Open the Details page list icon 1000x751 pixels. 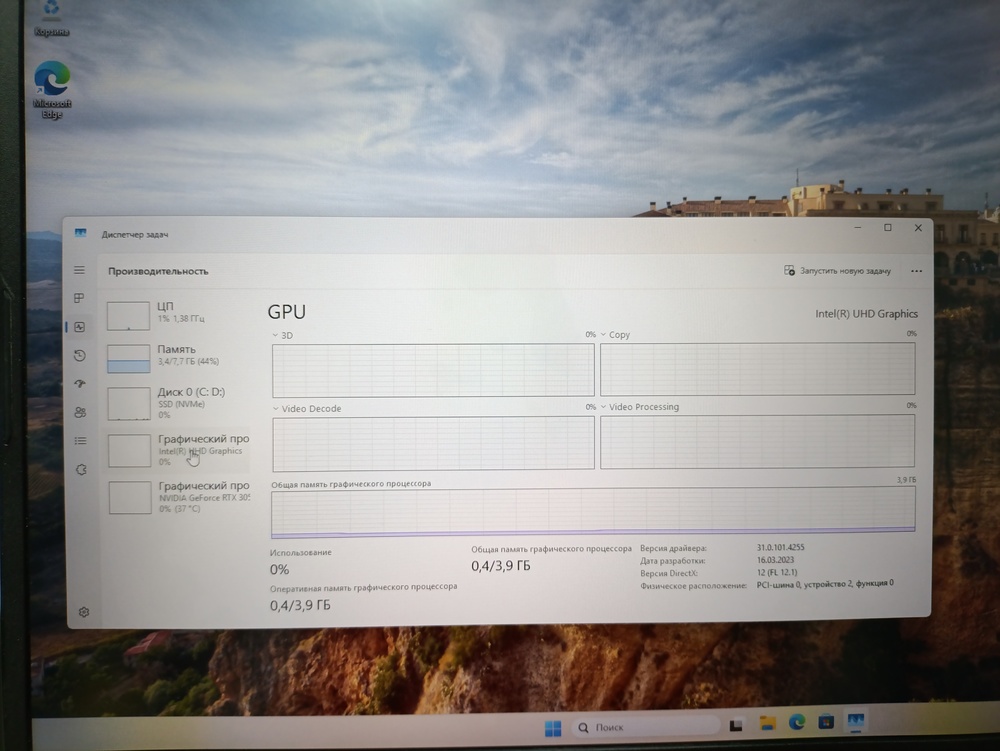coord(80,441)
